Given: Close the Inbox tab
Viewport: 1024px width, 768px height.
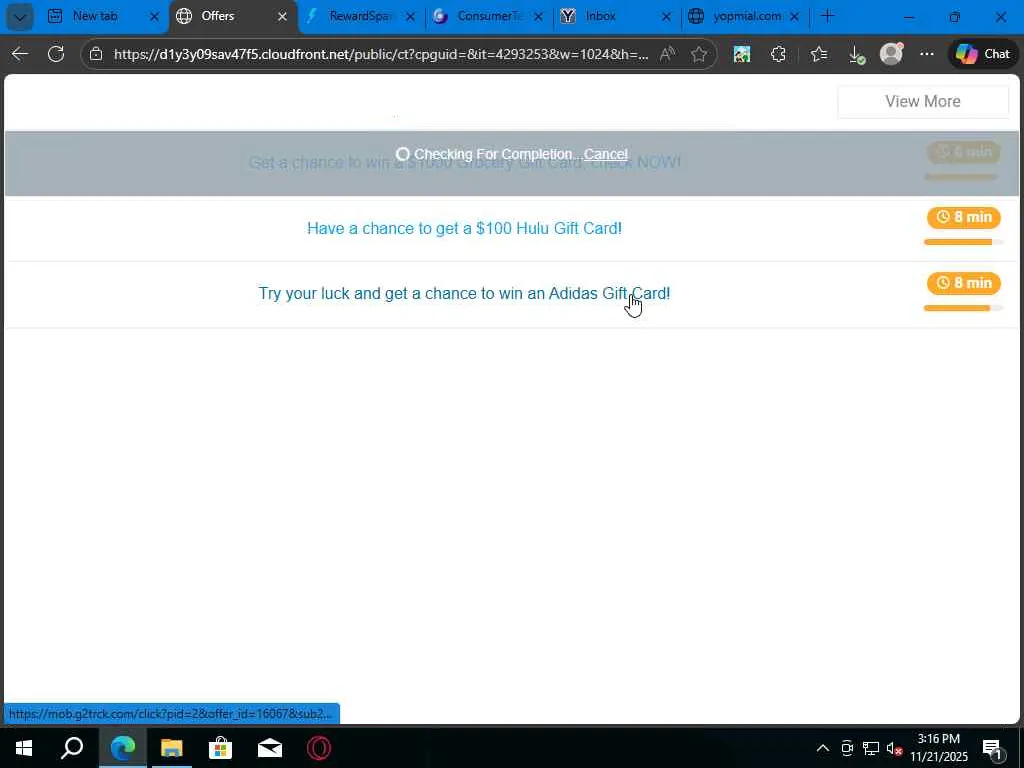Looking at the screenshot, I should click(x=666, y=17).
